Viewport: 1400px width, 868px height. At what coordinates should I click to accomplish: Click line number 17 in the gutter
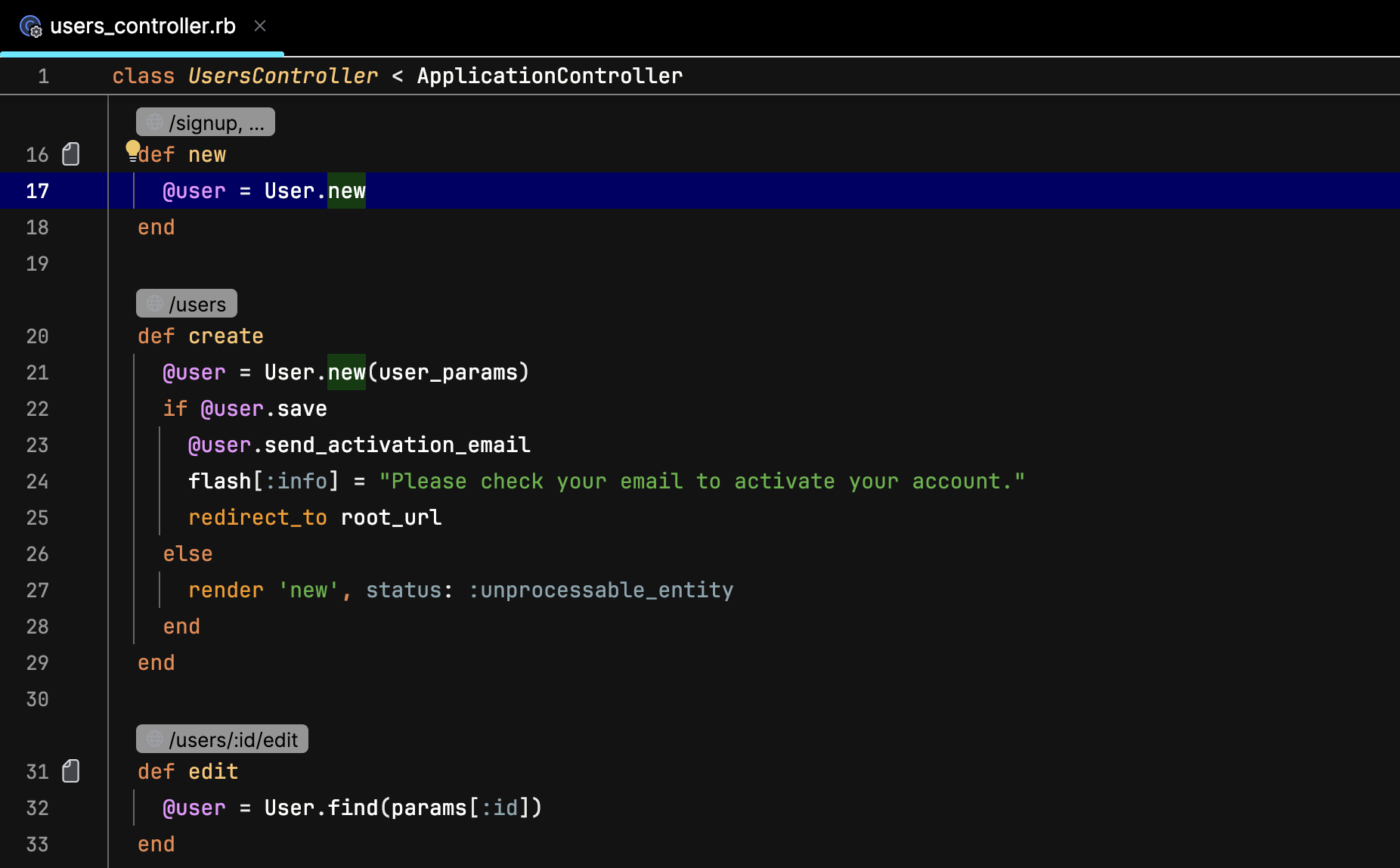37,191
